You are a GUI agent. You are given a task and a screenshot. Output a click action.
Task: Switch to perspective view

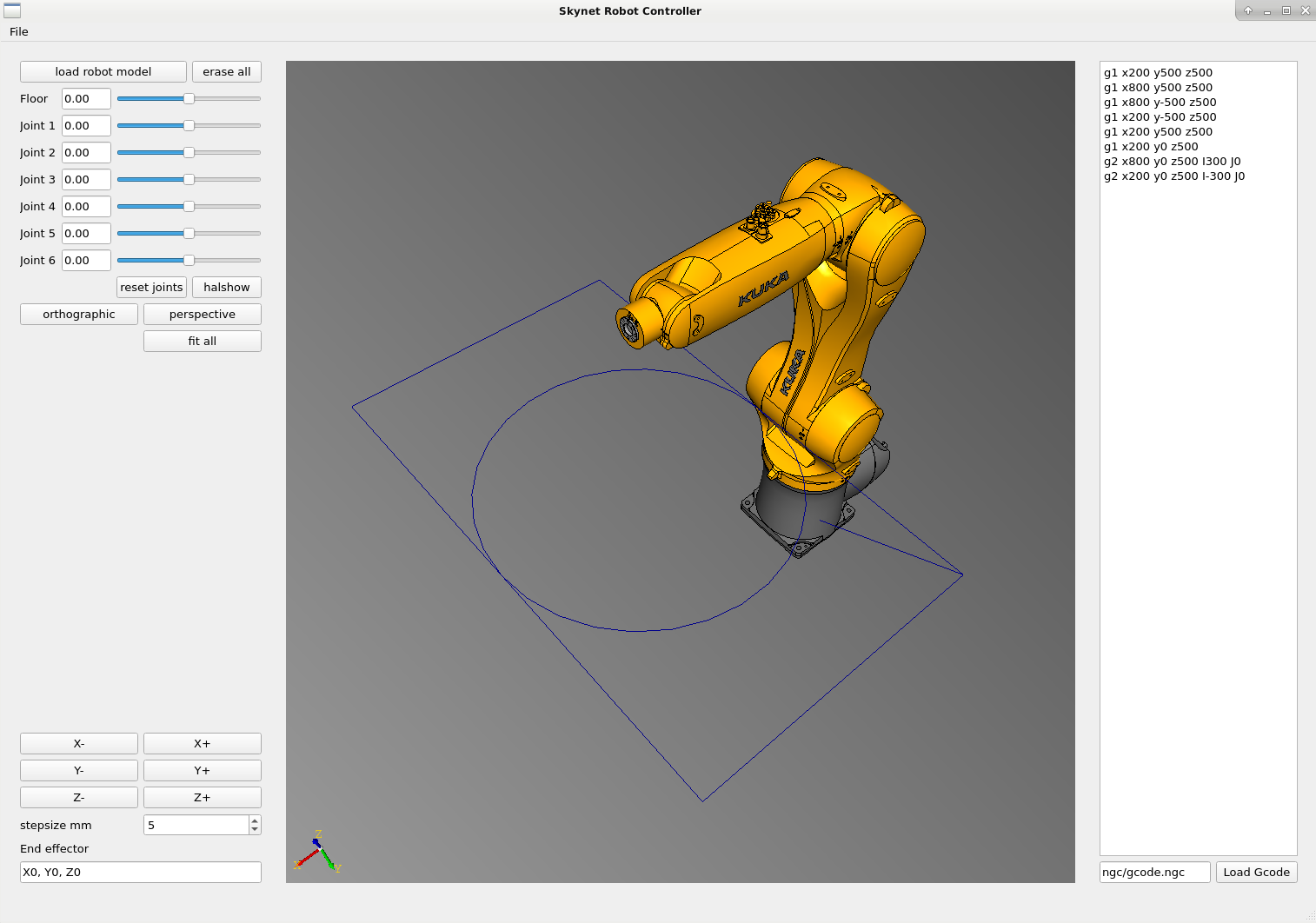click(x=203, y=315)
